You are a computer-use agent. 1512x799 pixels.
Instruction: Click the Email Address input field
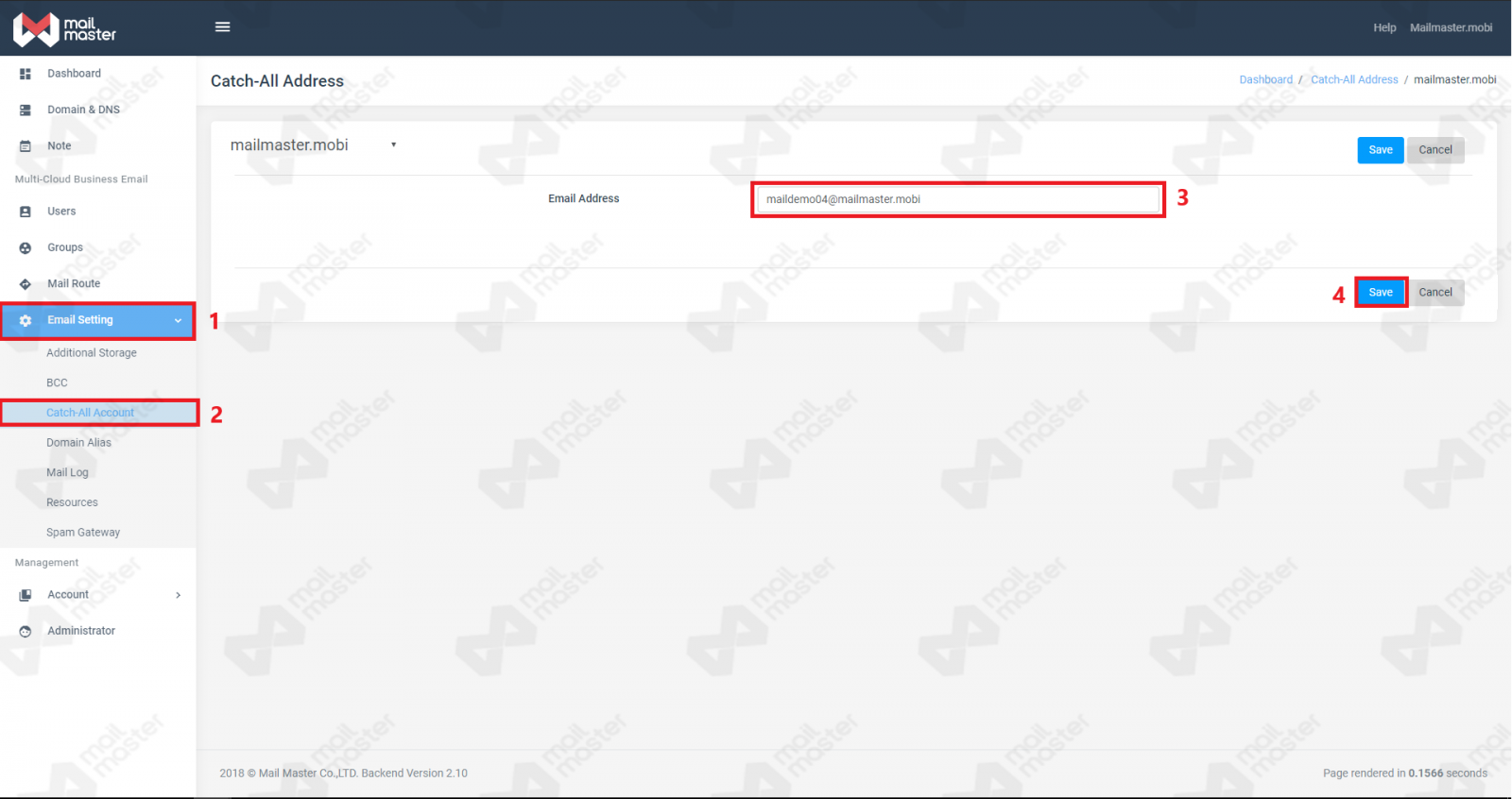(958, 199)
